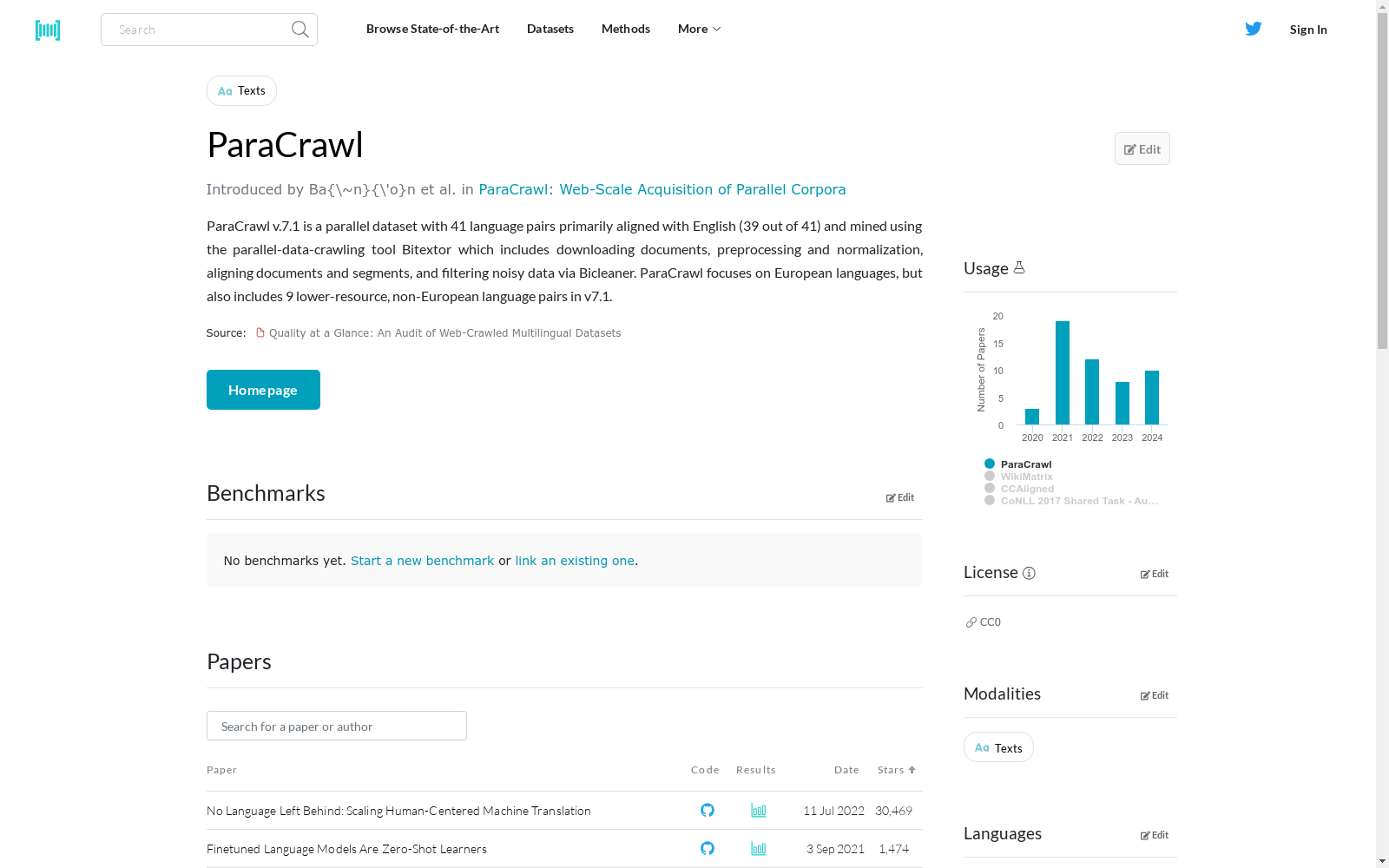This screenshot has height=868, width=1389.
Task: Open GitHub code for Finetuned Language Models
Action: click(707, 848)
